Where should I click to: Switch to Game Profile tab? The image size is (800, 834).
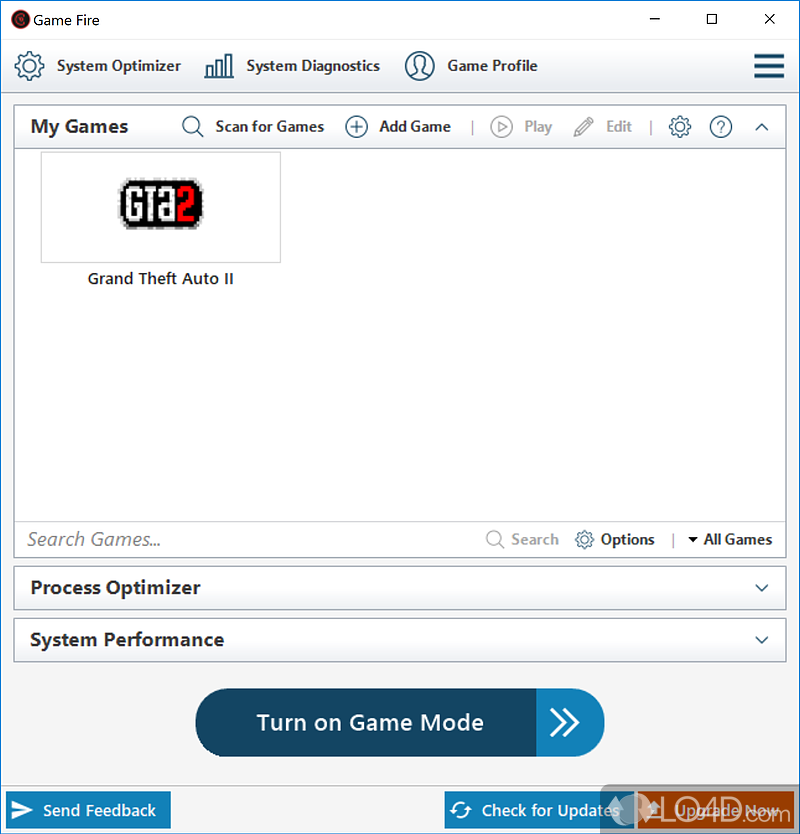(471, 66)
